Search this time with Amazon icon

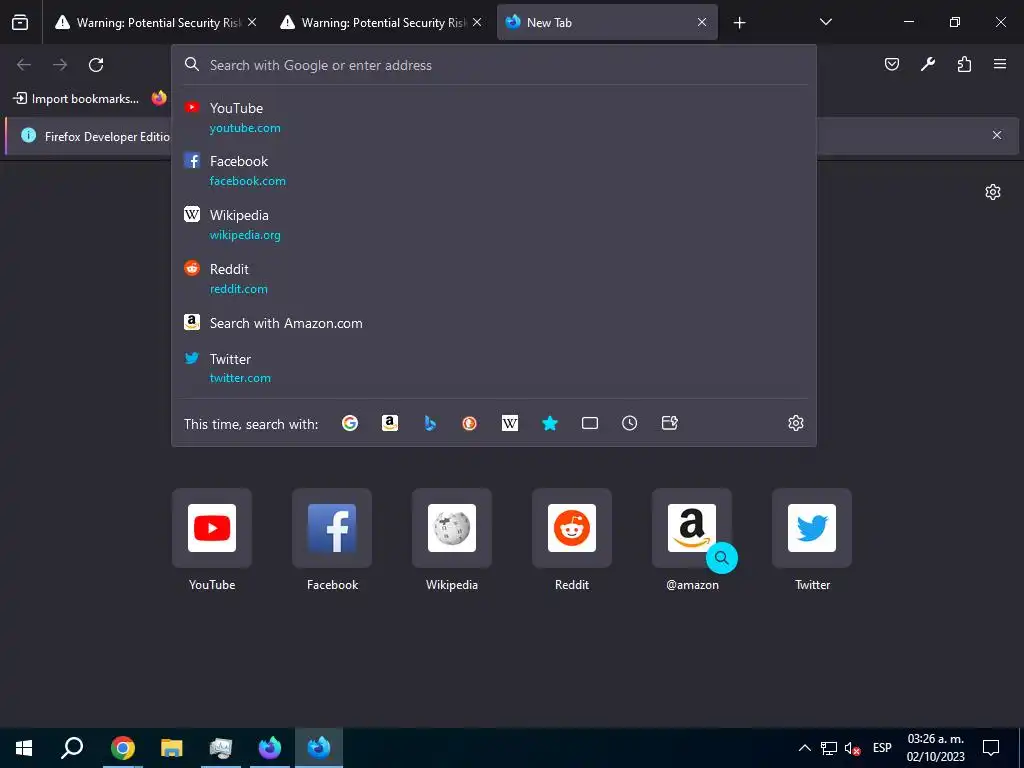(x=390, y=423)
